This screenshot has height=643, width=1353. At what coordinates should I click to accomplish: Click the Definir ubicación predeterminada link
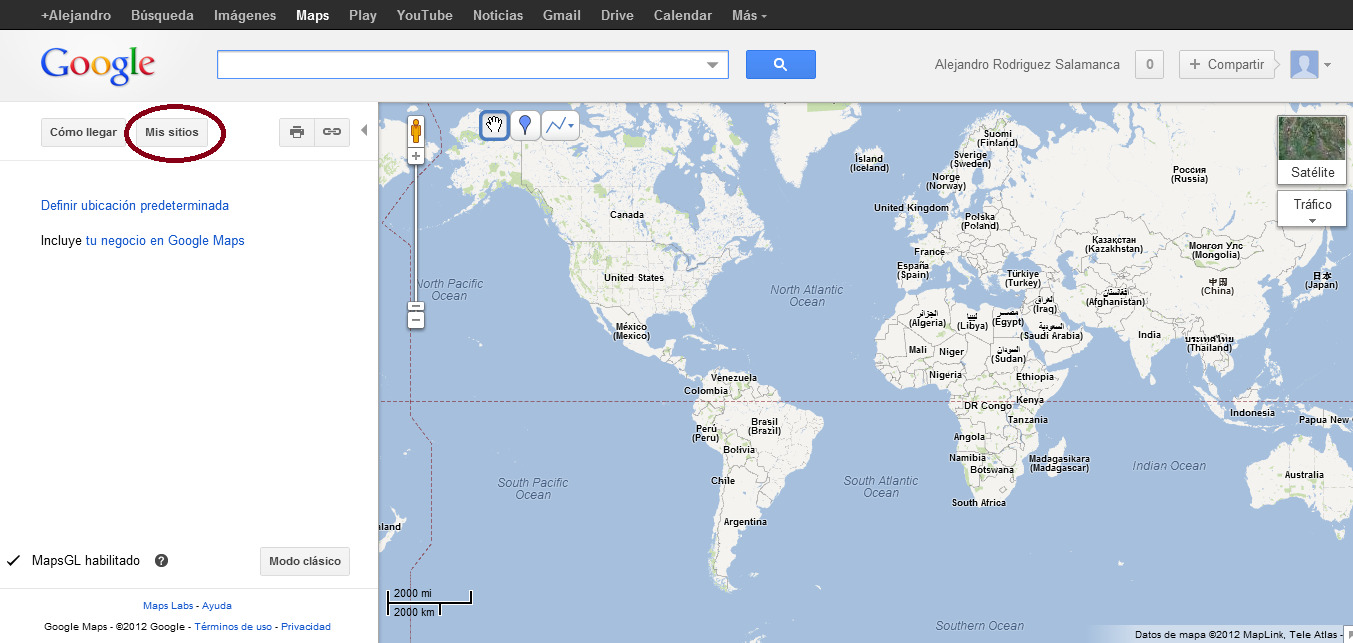point(134,205)
